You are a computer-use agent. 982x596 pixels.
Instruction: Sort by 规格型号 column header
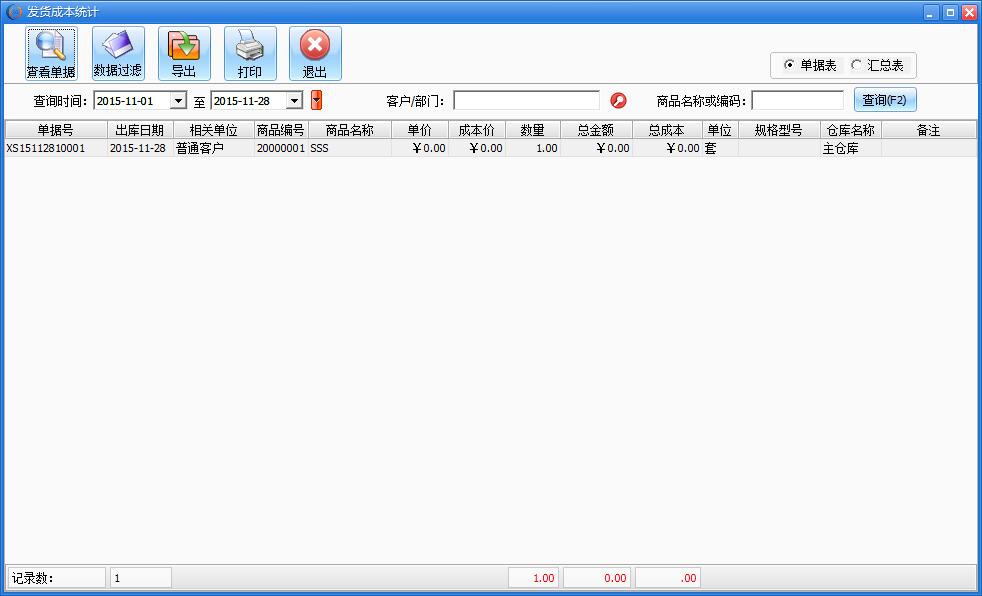tap(779, 130)
